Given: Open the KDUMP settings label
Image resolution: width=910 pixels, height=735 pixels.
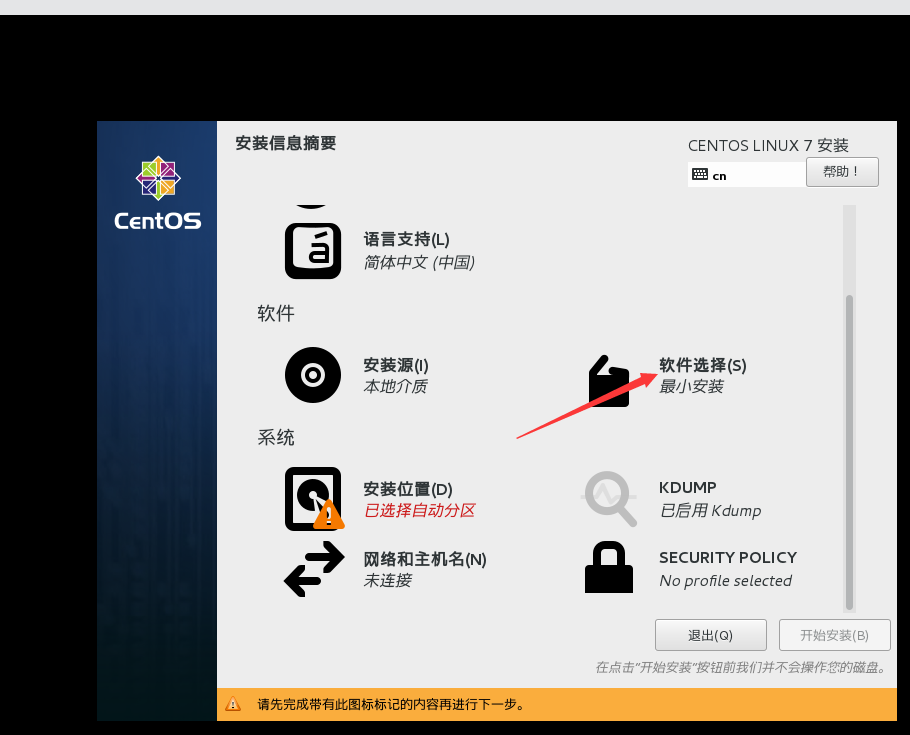Looking at the screenshot, I should tap(688, 487).
